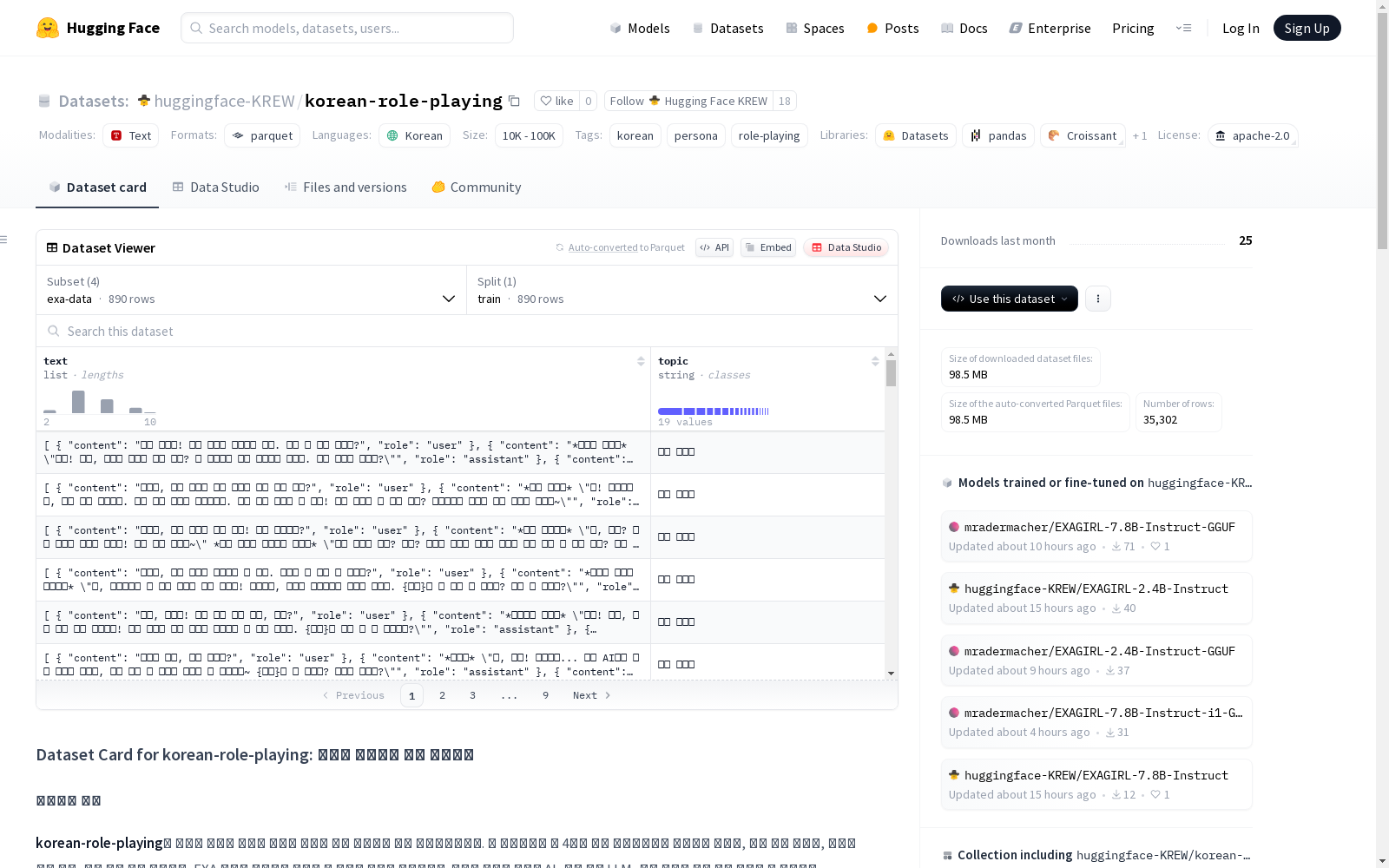Click the text column length histogram
The height and width of the screenshot is (868, 1389).
(100, 402)
